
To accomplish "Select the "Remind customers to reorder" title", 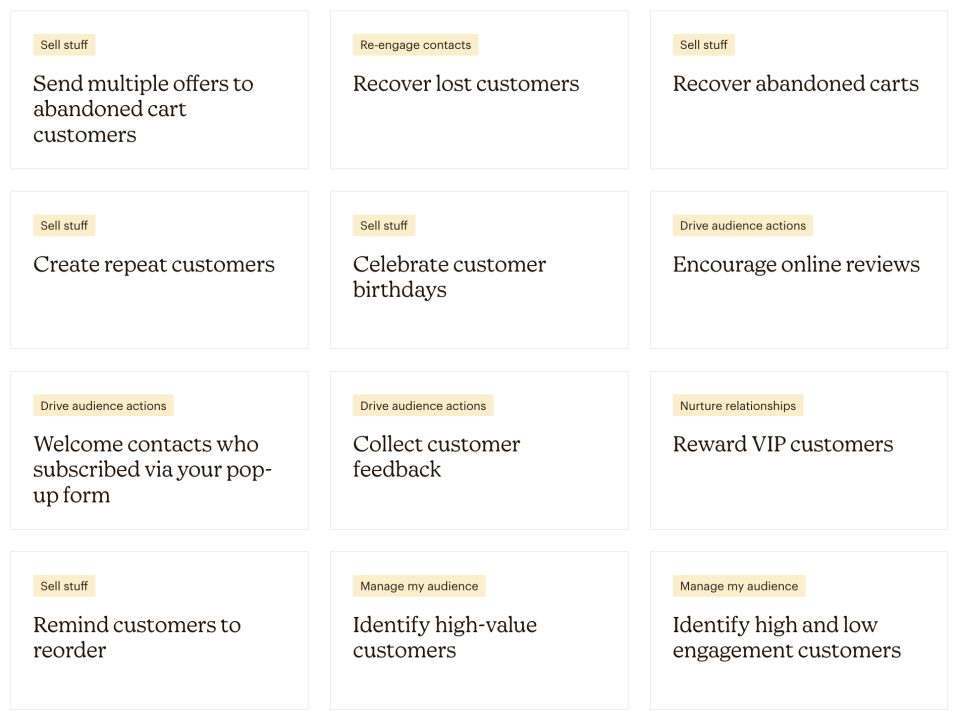I will tap(137, 637).
